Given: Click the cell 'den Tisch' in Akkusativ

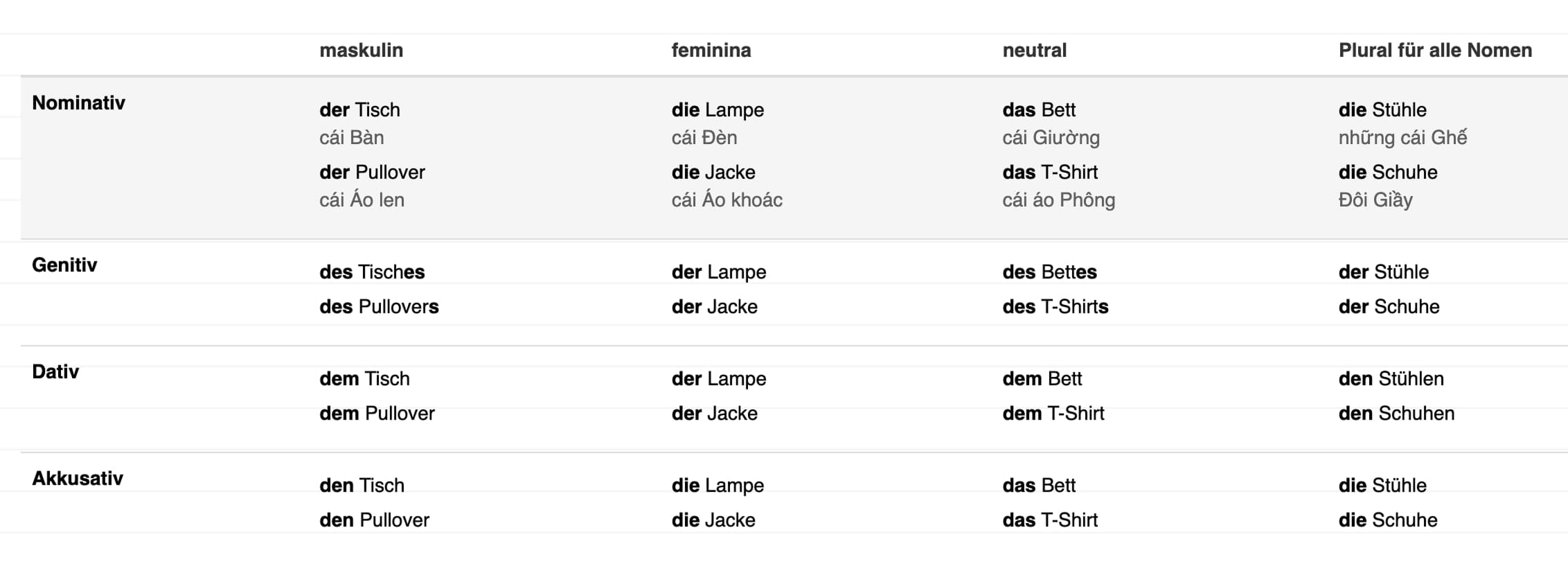Looking at the screenshot, I should point(362,486).
